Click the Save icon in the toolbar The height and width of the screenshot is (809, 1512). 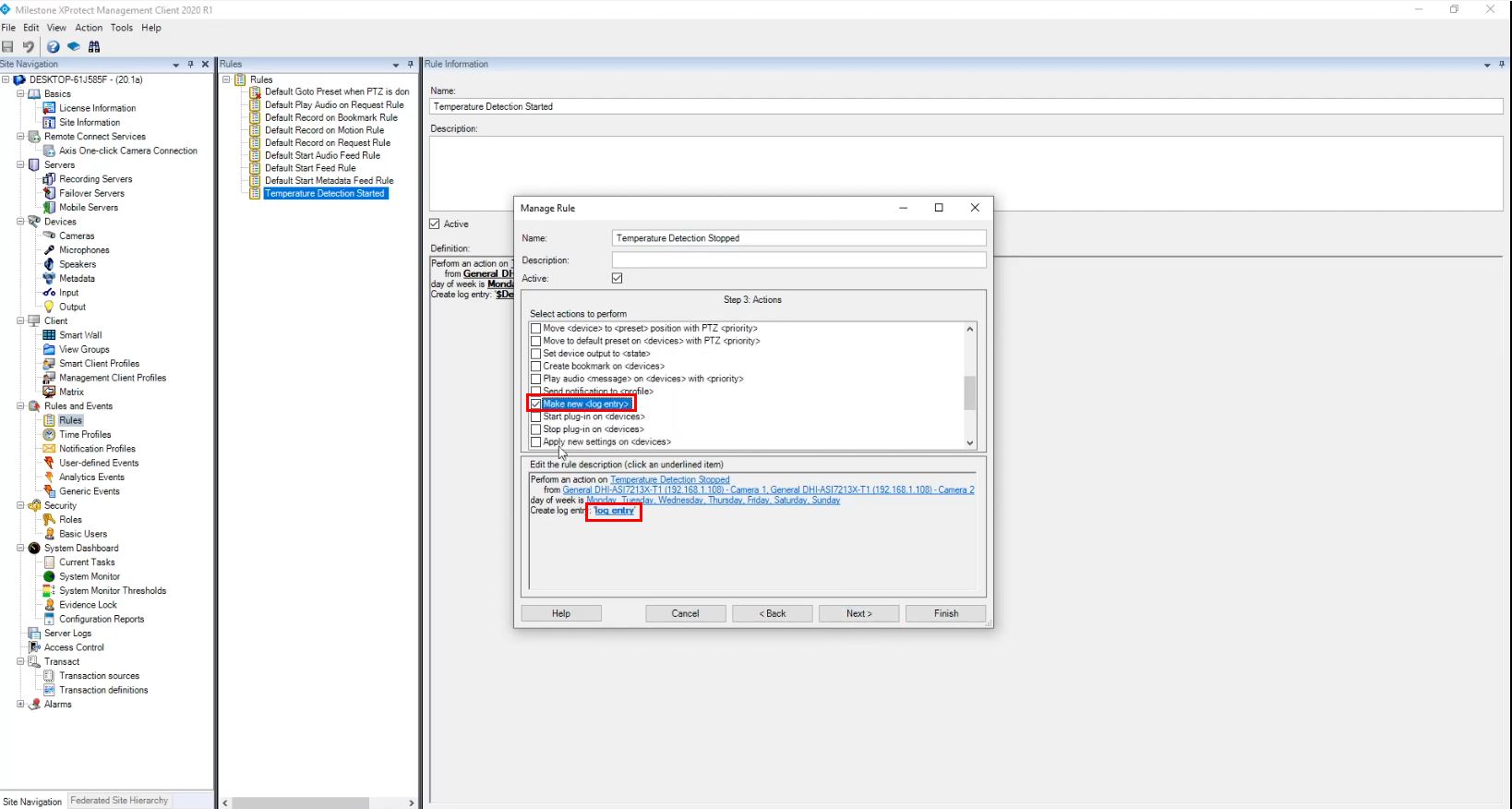[8, 47]
